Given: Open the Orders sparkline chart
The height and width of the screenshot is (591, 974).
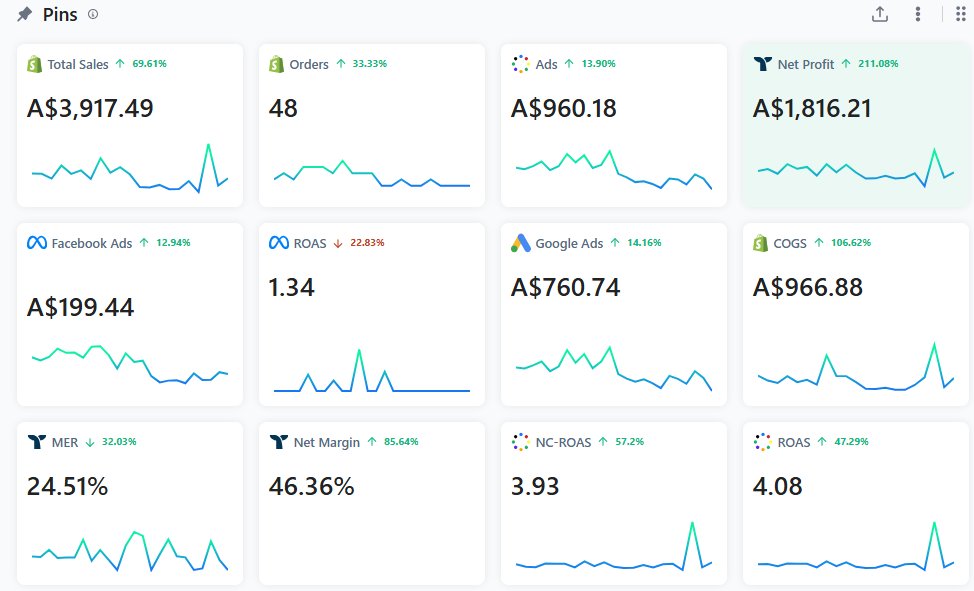Looking at the screenshot, I should pyautogui.click(x=371, y=173).
